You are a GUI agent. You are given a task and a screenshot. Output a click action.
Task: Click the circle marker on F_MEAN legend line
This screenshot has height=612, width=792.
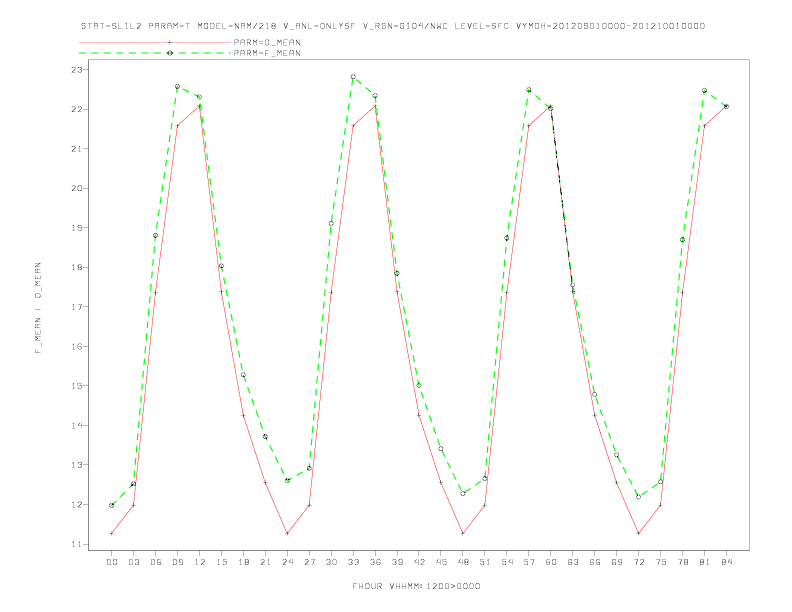pos(170,53)
